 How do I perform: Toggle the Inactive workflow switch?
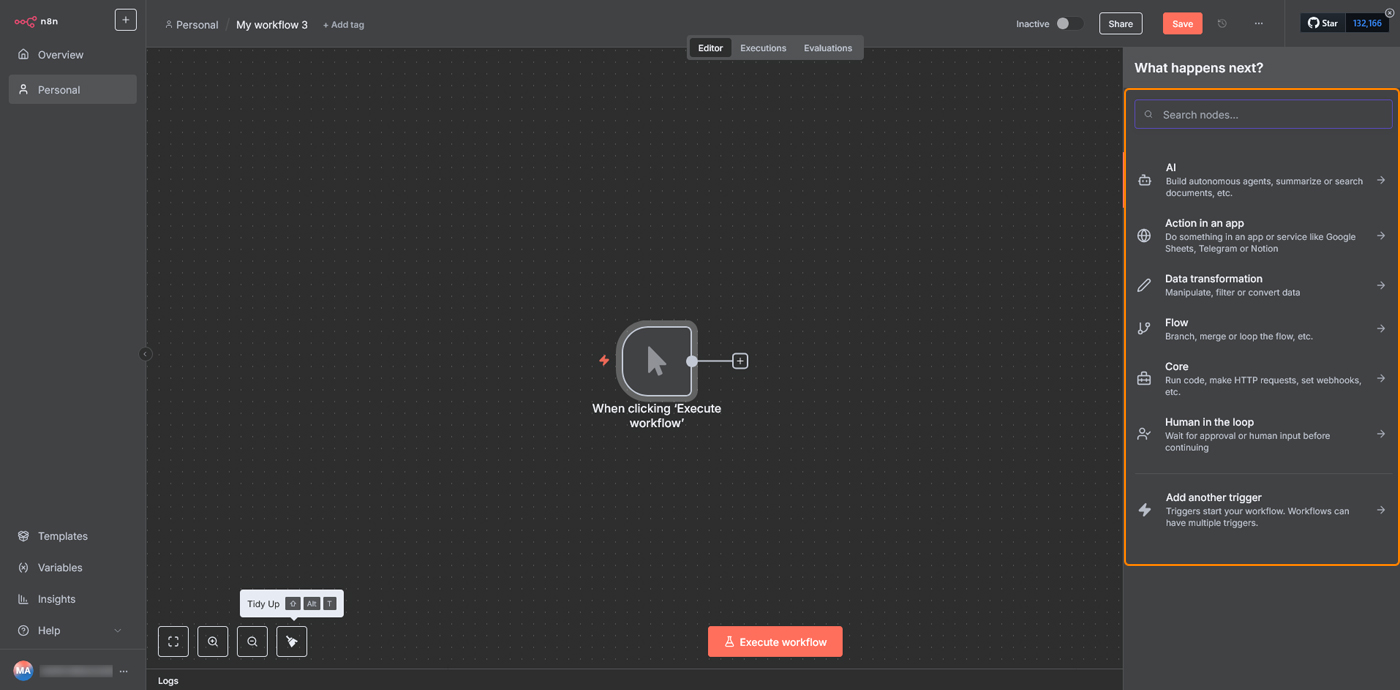(1068, 24)
